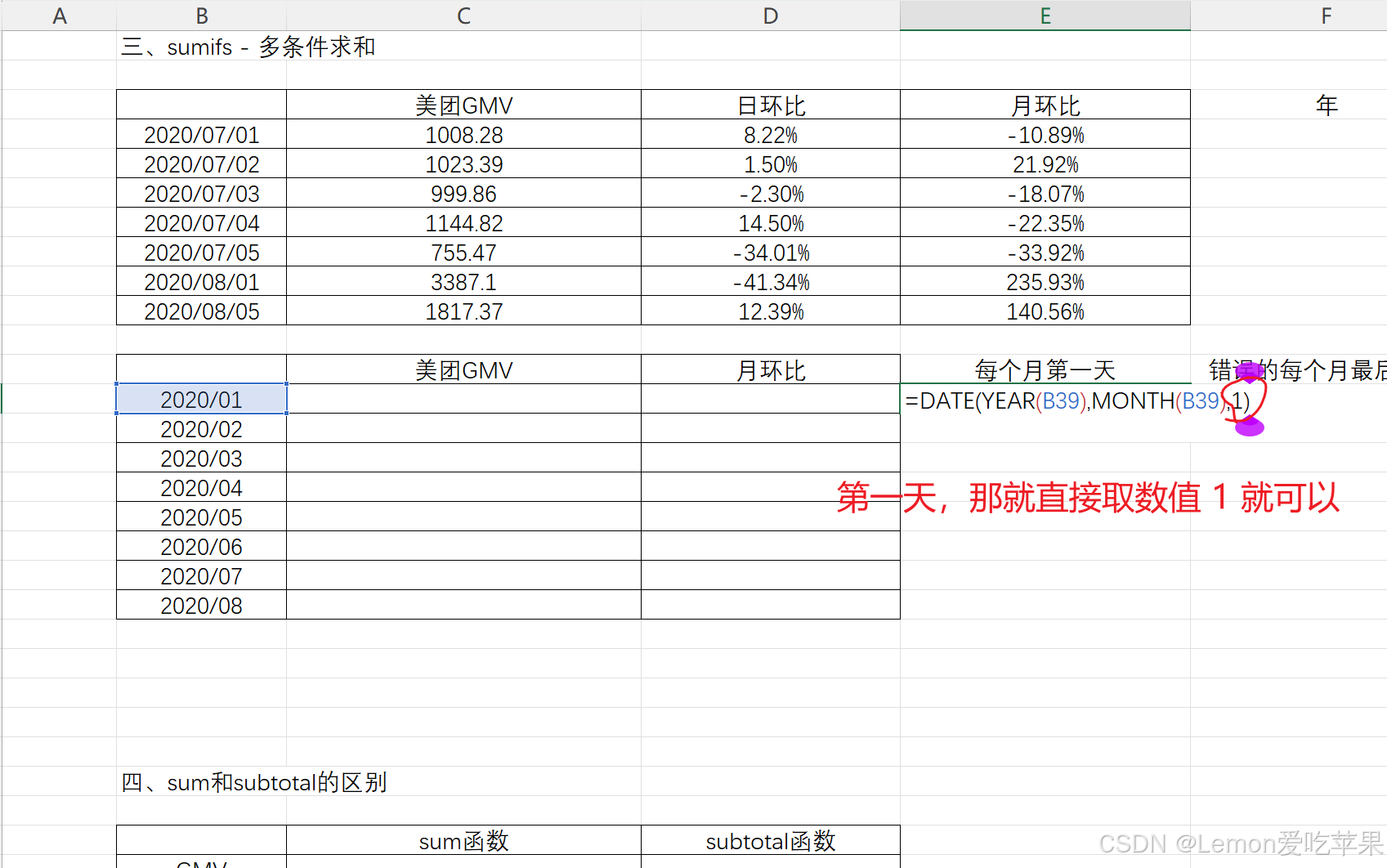Click top table header '美团GMV'
1387x868 pixels.
click(463, 105)
